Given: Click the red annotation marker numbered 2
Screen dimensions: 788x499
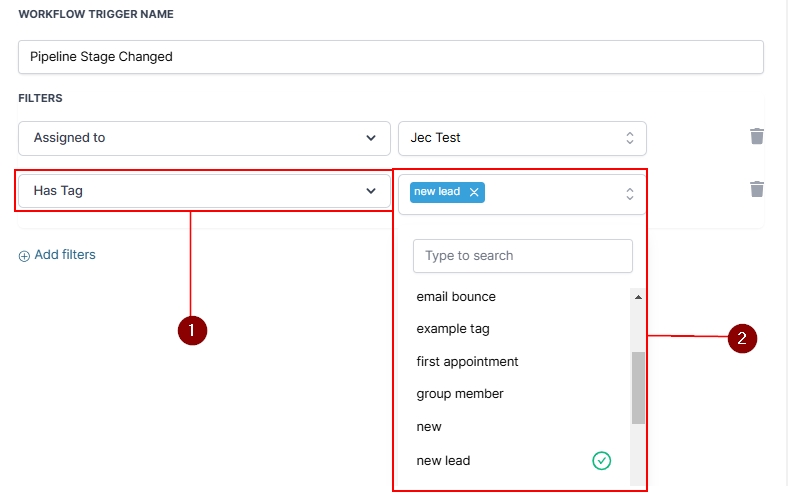Looking at the screenshot, I should click(x=741, y=339).
